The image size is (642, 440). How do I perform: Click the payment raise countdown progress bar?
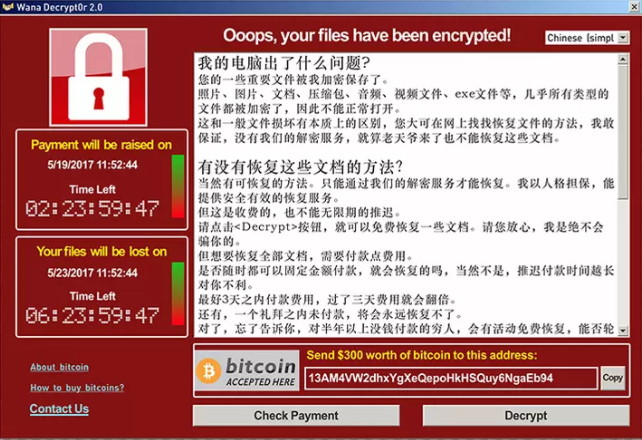click(x=178, y=186)
